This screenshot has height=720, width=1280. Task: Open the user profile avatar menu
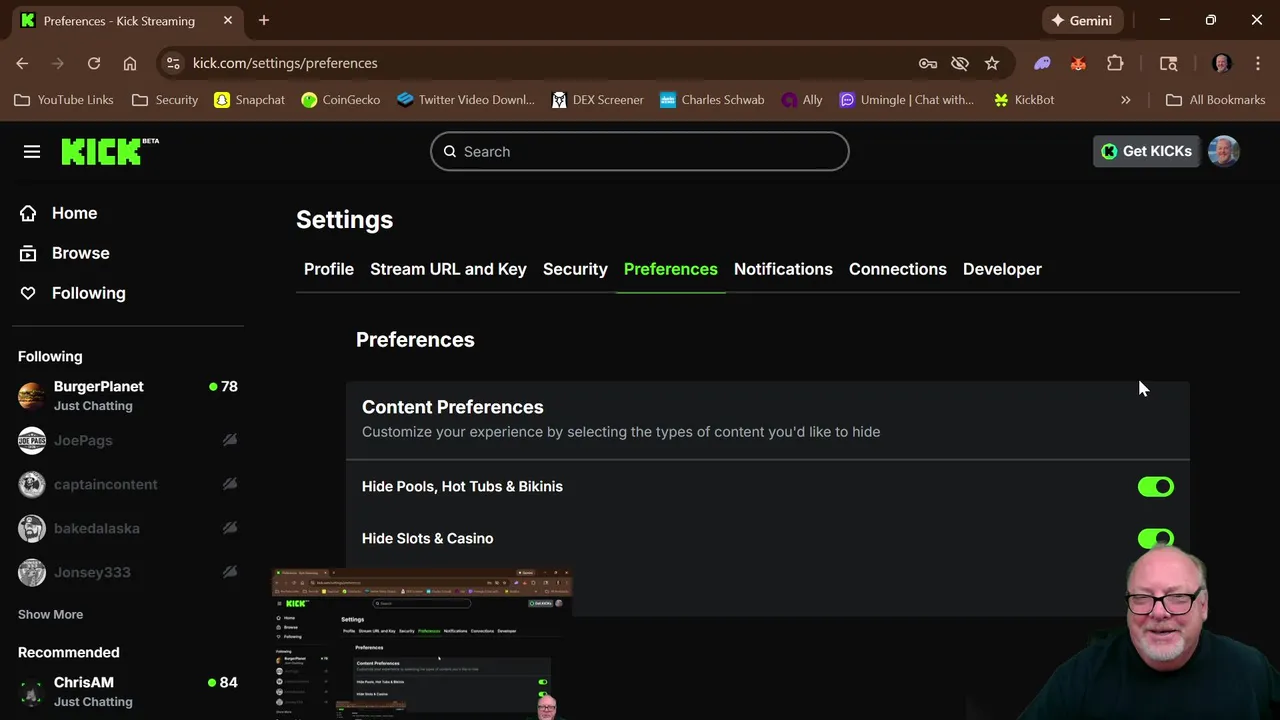[1224, 151]
